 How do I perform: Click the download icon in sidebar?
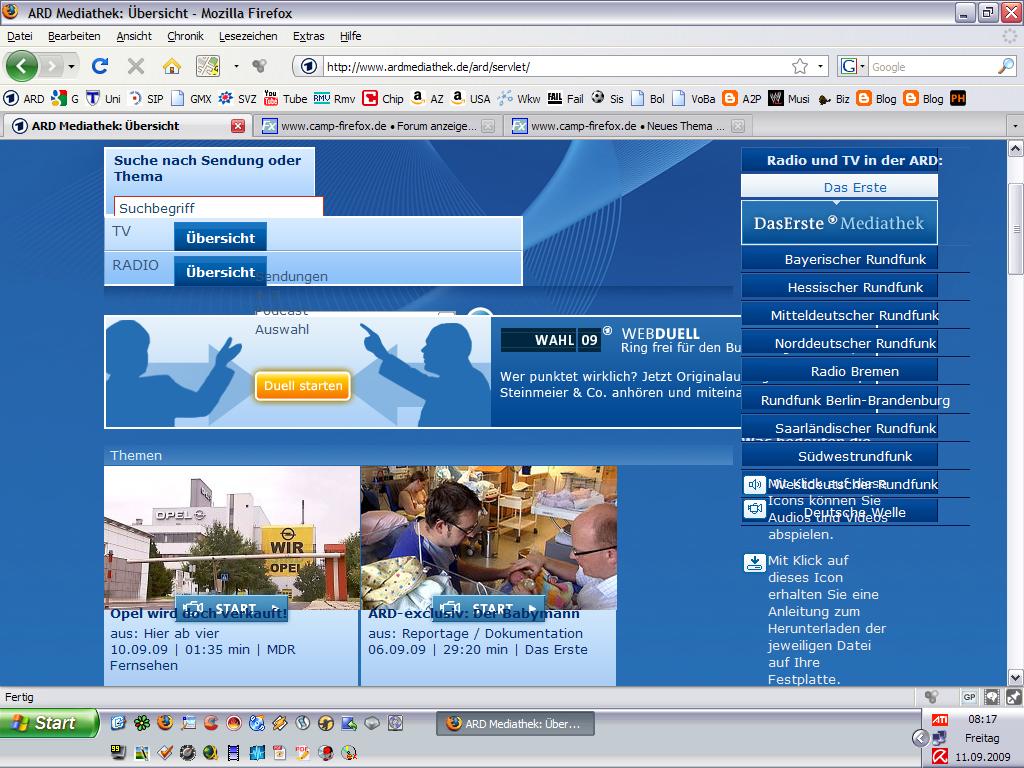click(754, 562)
